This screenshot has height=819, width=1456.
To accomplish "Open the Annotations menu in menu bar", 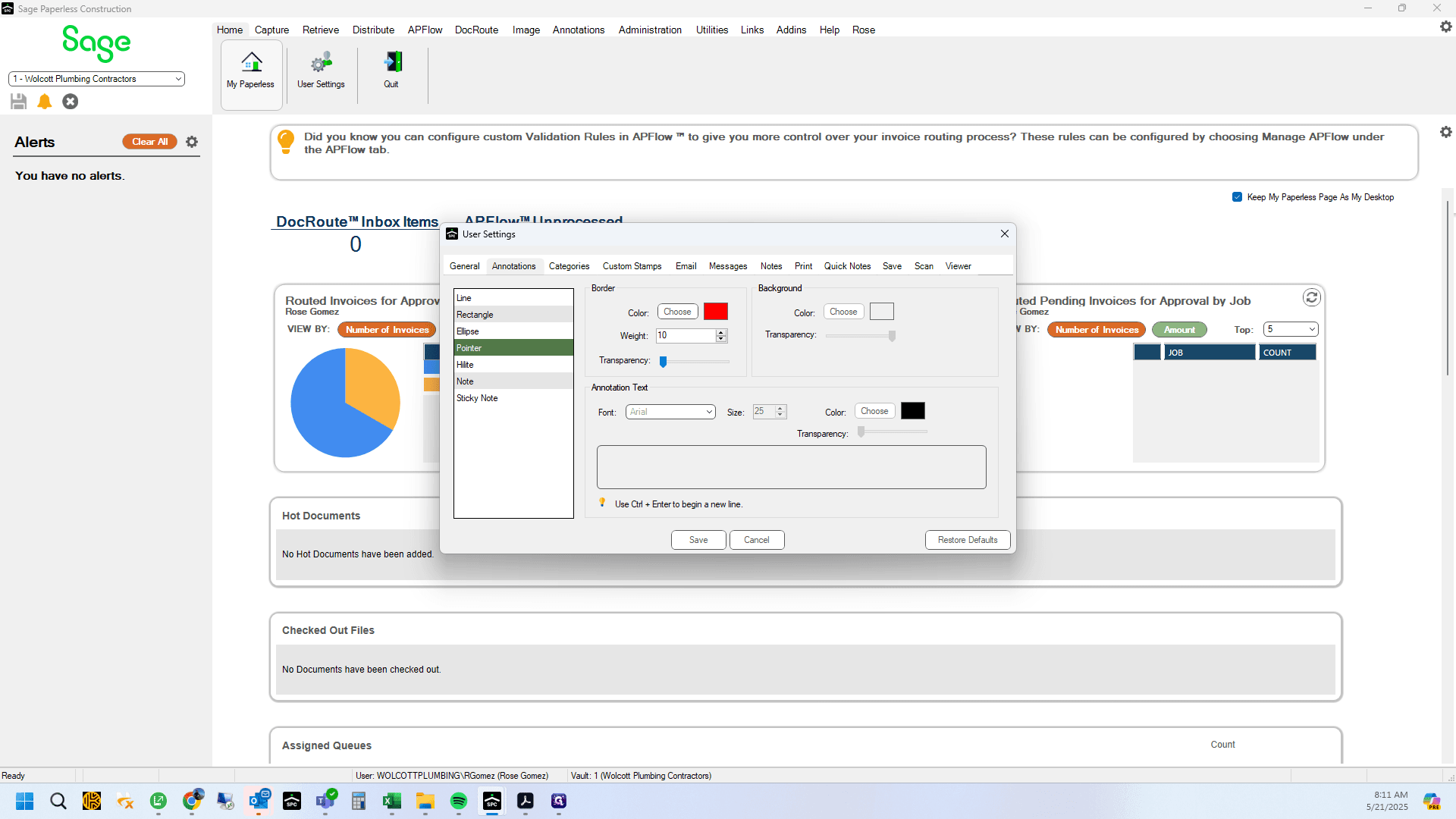I will pyautogui.click(x=579, y=30).
